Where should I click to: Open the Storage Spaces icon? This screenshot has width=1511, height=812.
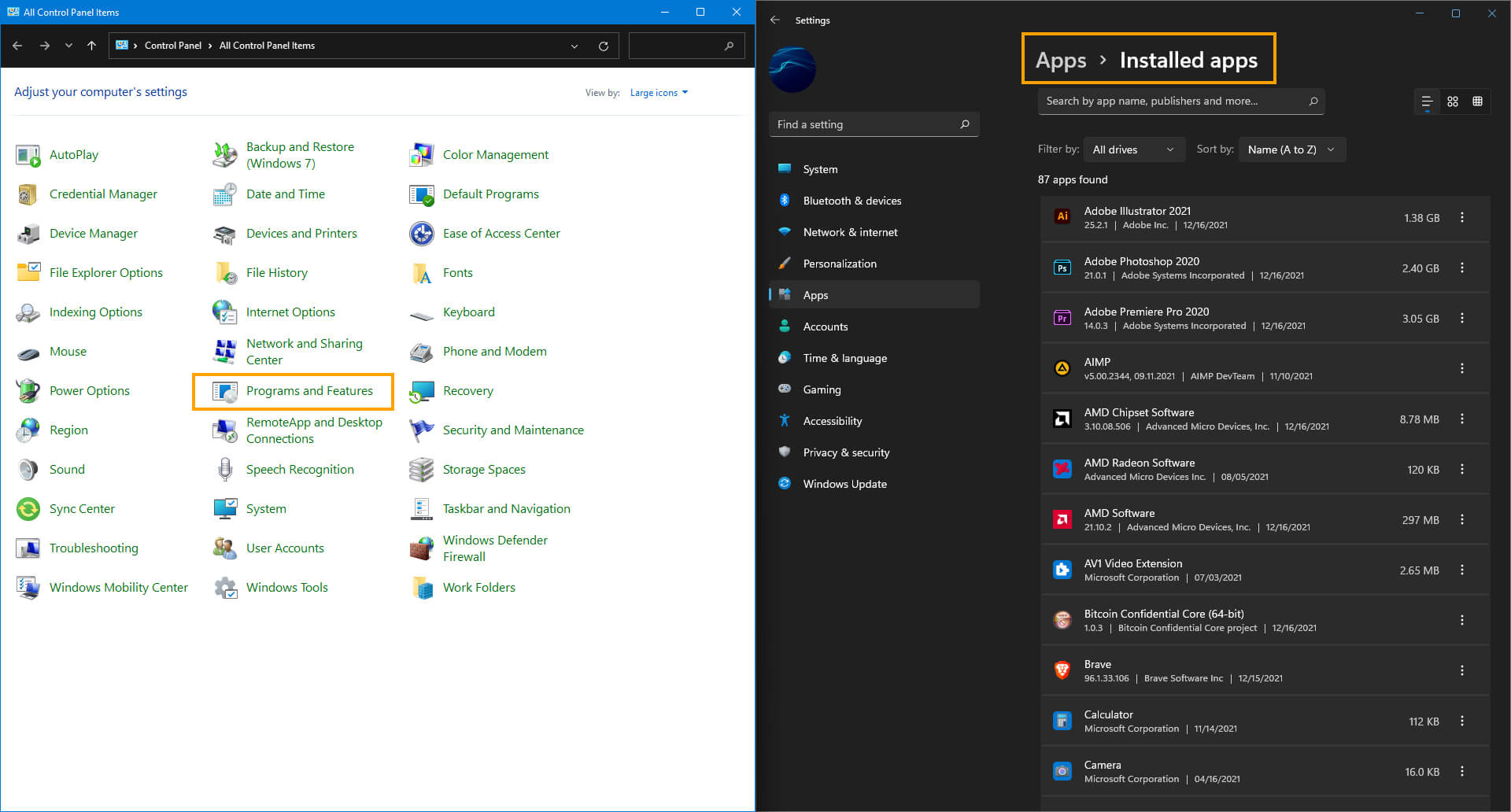point(422,470)
